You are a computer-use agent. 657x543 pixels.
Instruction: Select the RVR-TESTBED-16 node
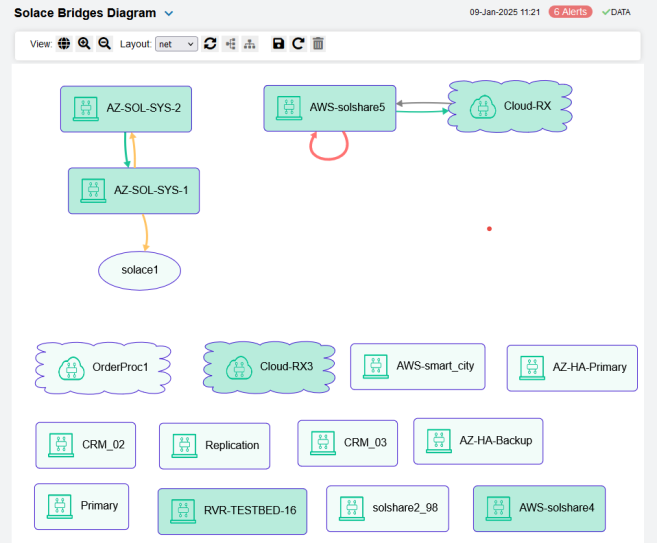[x=232, y=510]
